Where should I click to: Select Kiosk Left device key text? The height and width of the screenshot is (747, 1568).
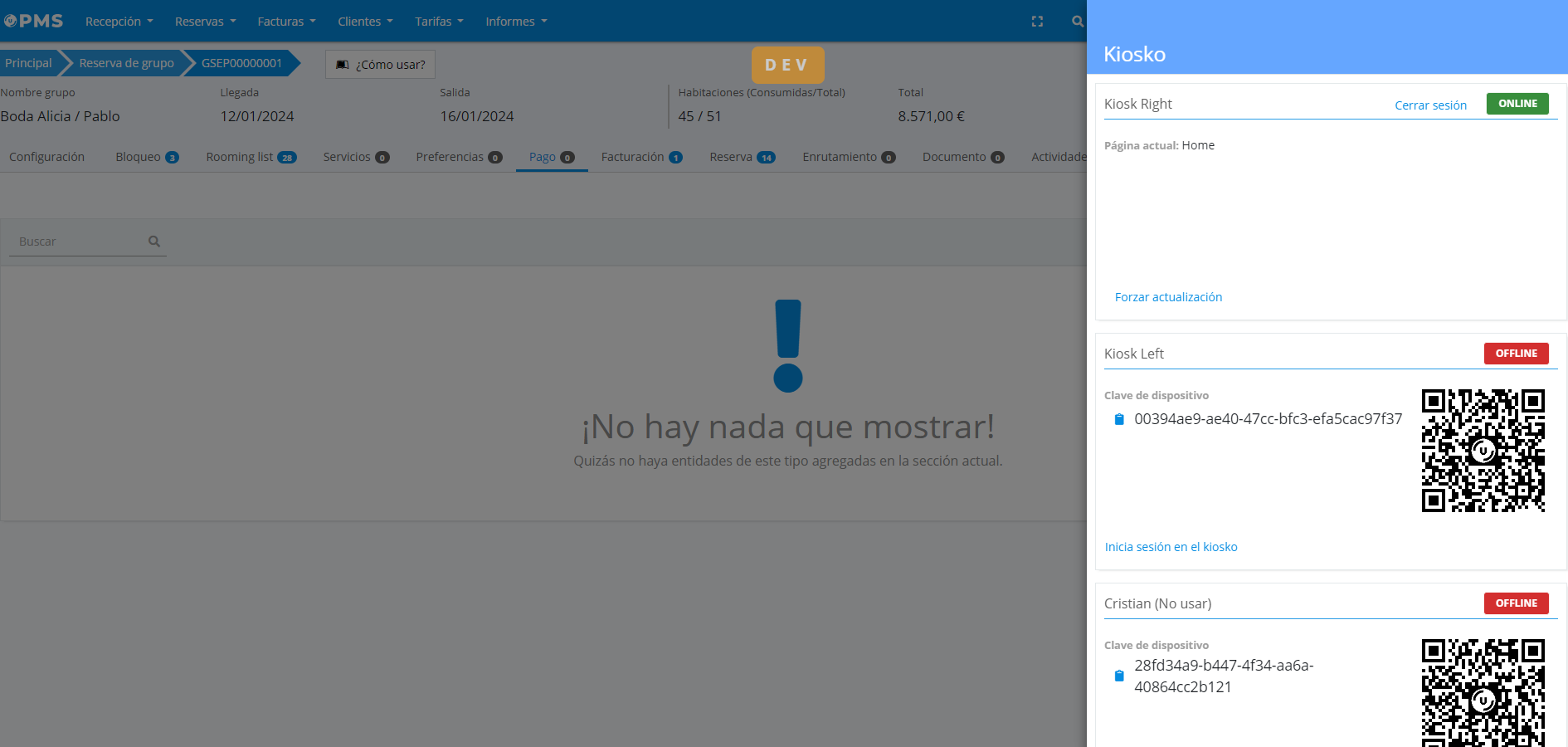click(1268, 419)
